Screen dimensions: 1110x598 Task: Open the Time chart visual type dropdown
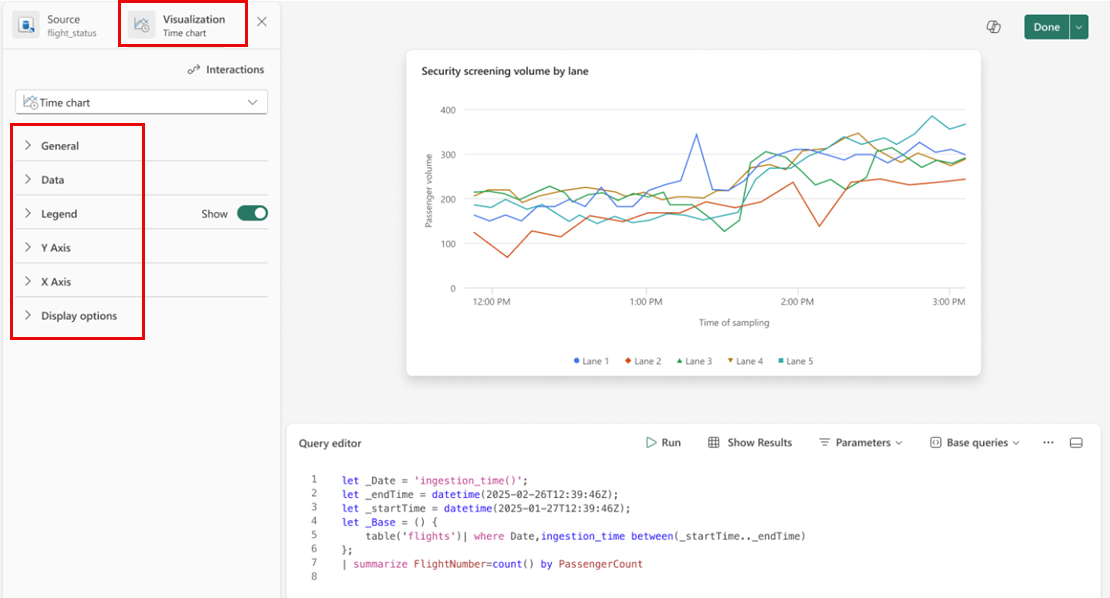142,102
